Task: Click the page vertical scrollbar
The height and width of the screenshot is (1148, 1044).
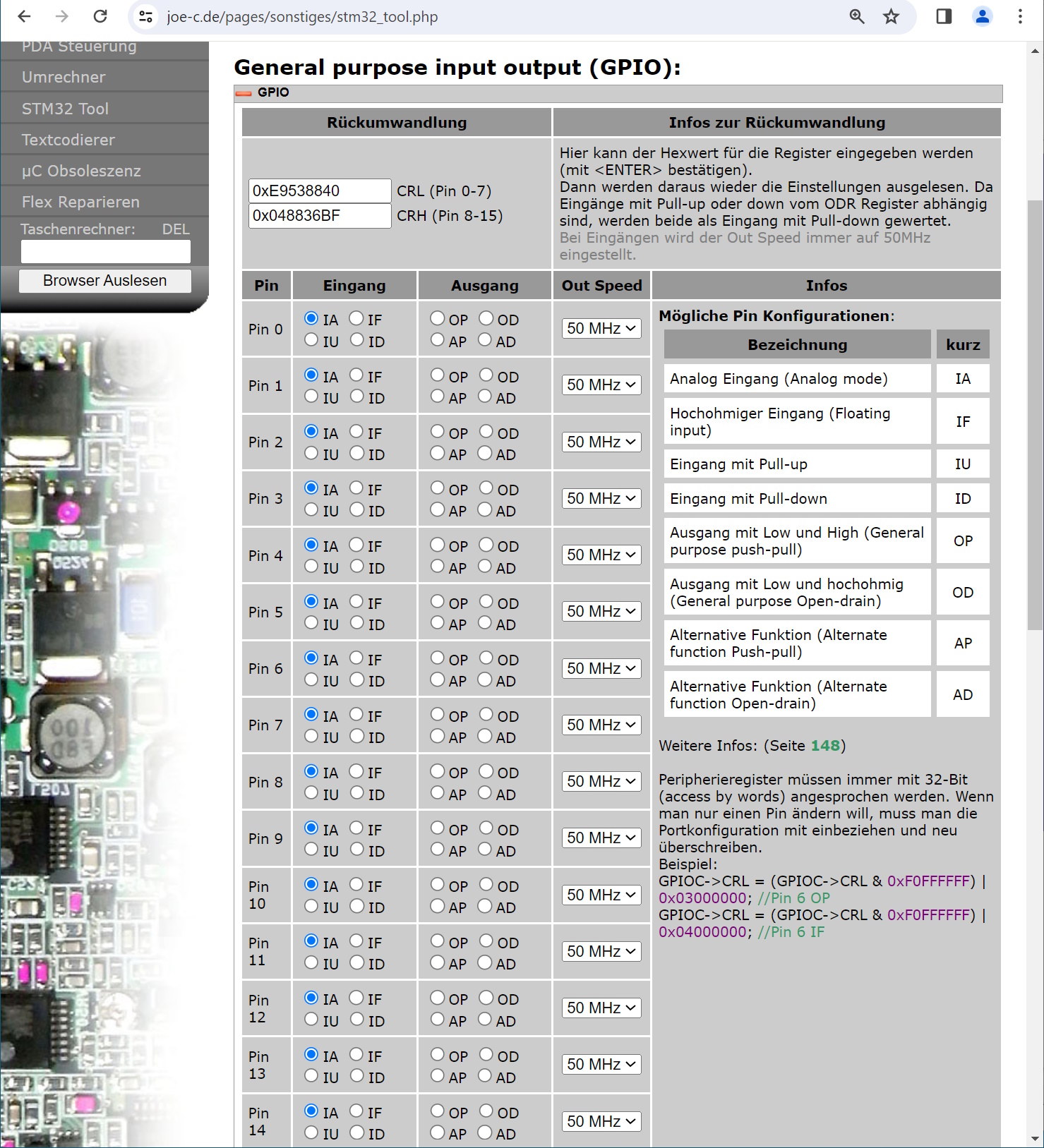Action: tap(1034, 415)
